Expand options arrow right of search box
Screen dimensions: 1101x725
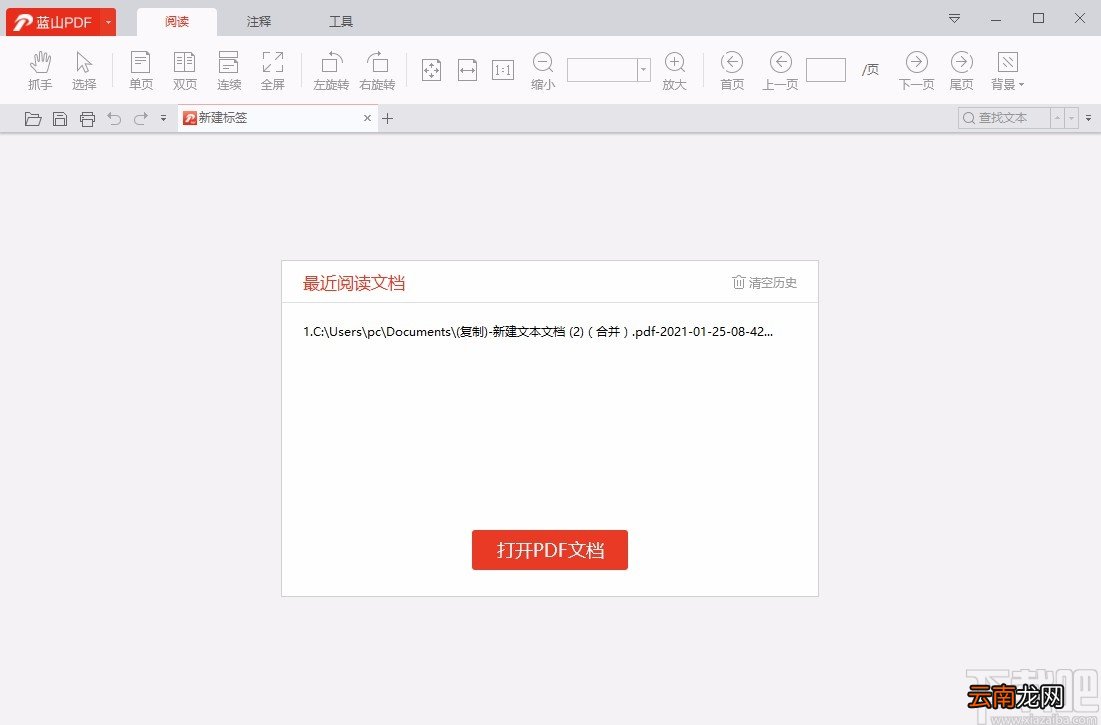click(x=1088, y=118)
